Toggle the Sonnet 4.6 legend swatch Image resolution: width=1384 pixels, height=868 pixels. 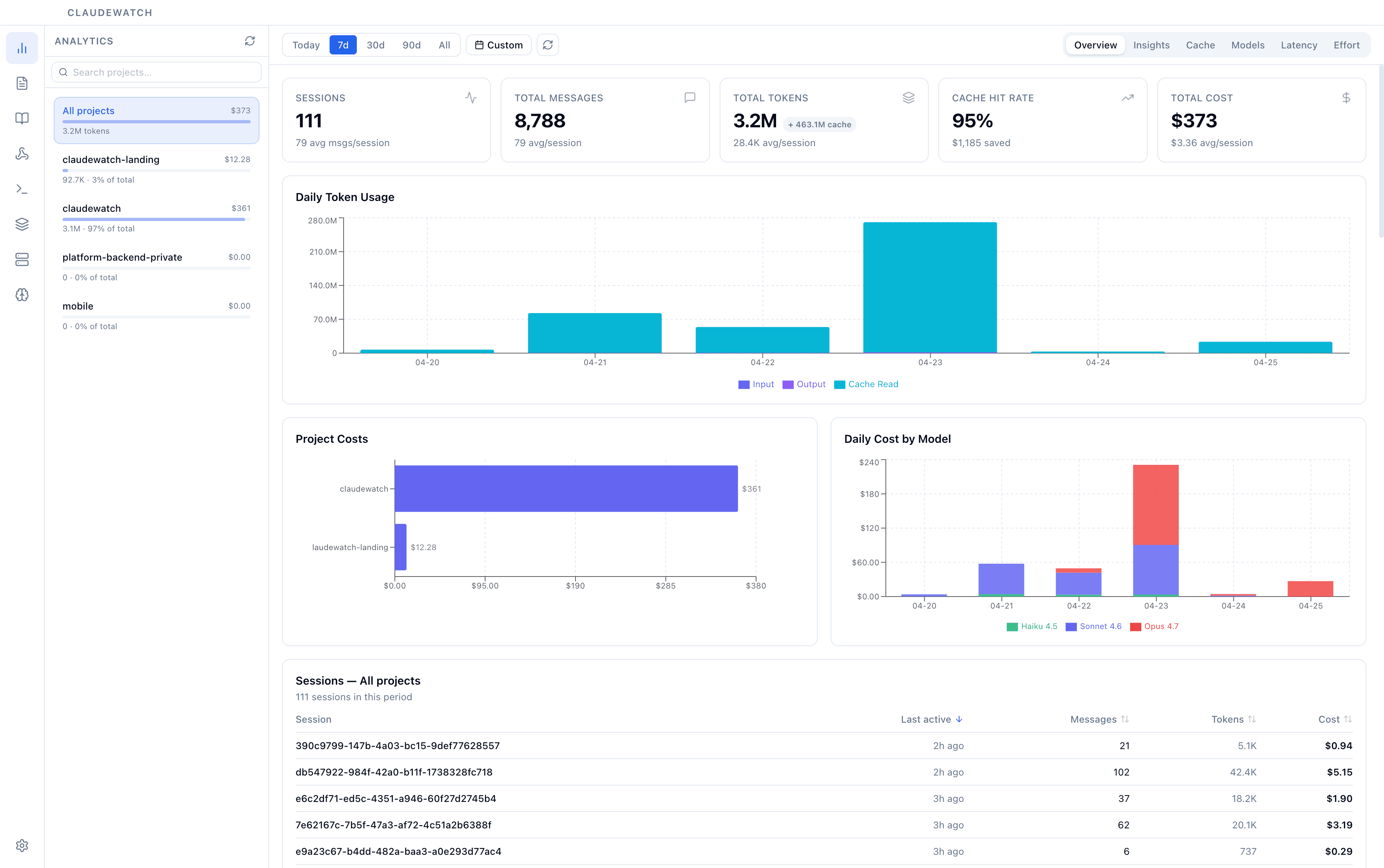[x=1070, y=627]
